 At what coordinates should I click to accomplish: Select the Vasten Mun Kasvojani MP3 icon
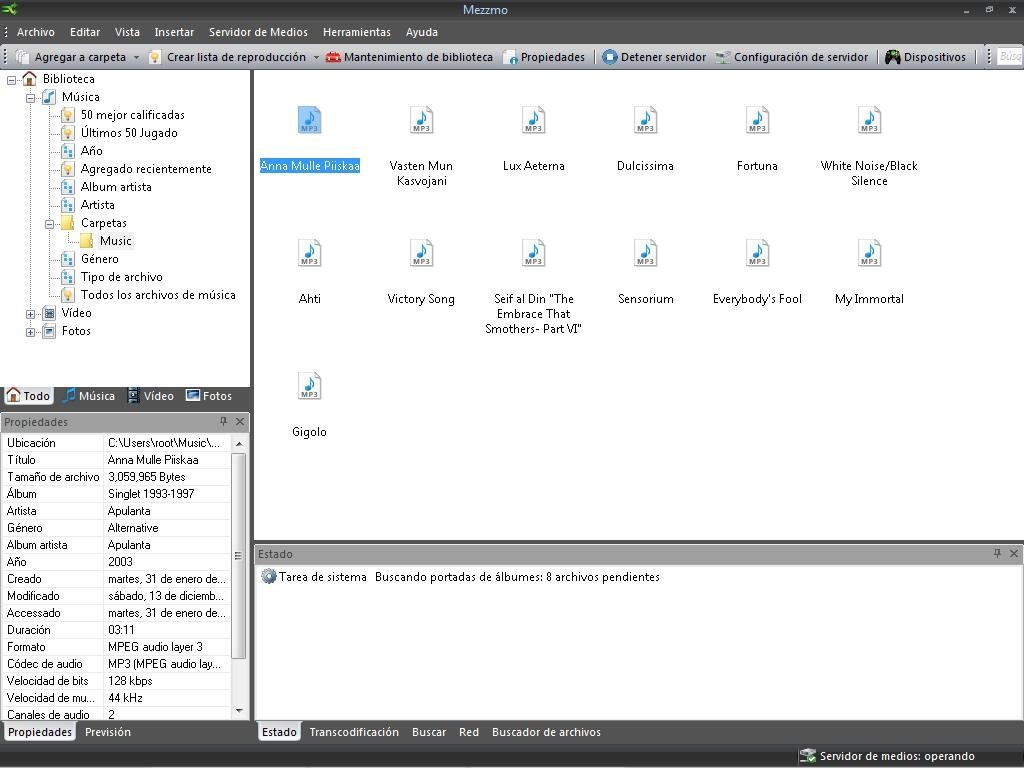[421, 120]
